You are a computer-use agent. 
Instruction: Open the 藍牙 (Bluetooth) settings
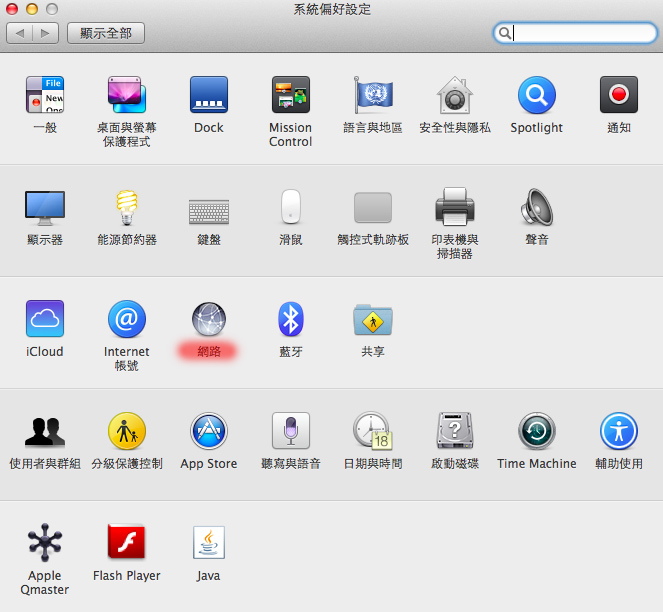[x=290, y=320]
